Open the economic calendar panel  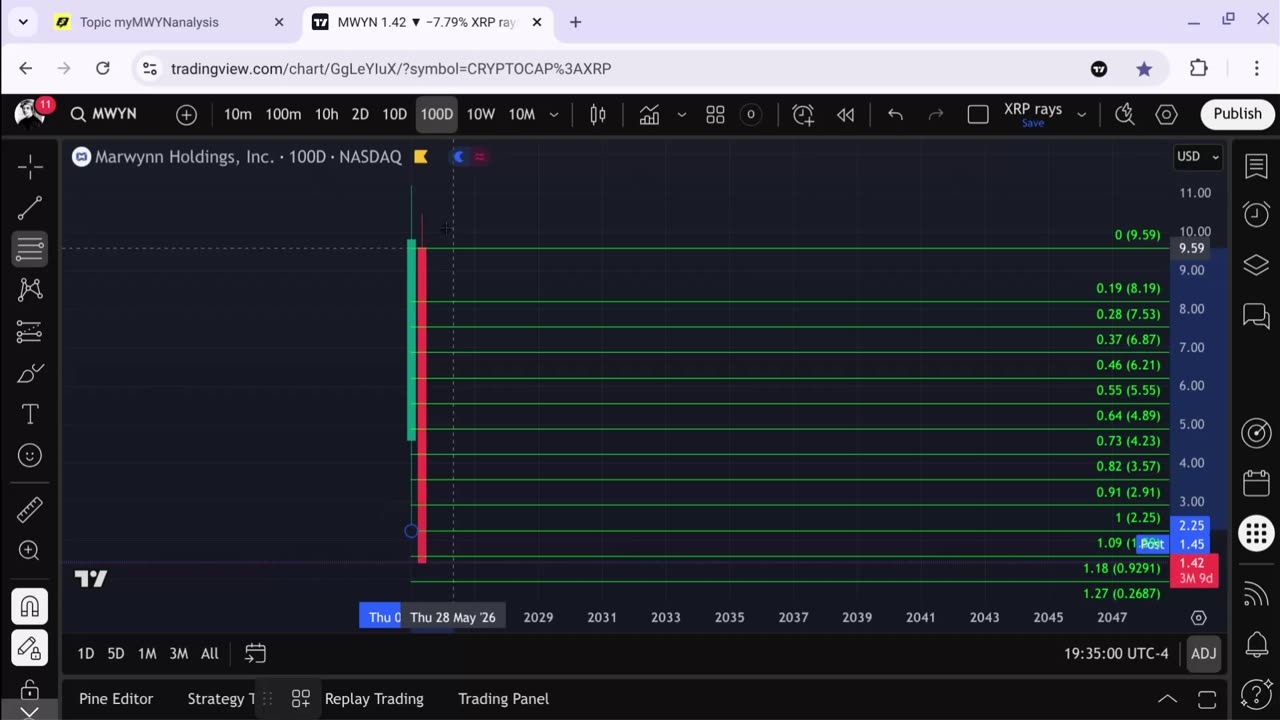click(x=1256, y=484)
